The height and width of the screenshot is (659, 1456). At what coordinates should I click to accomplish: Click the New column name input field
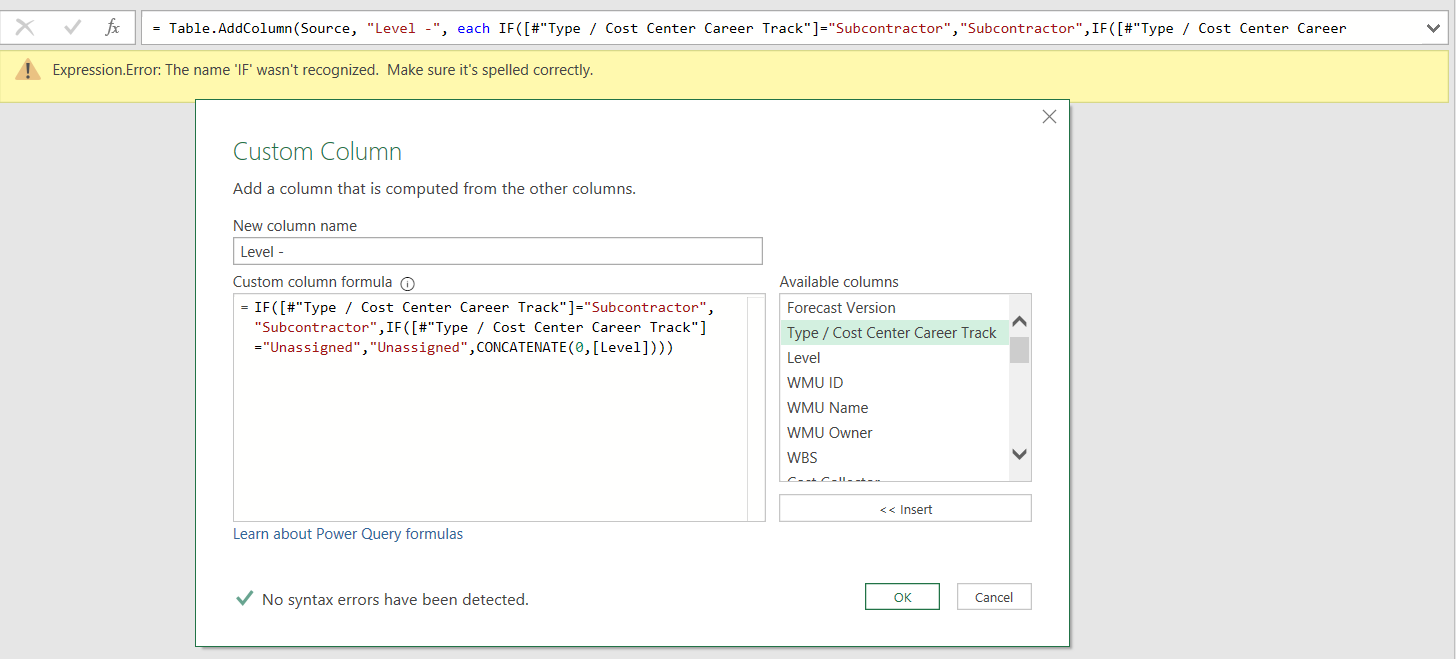498,251
